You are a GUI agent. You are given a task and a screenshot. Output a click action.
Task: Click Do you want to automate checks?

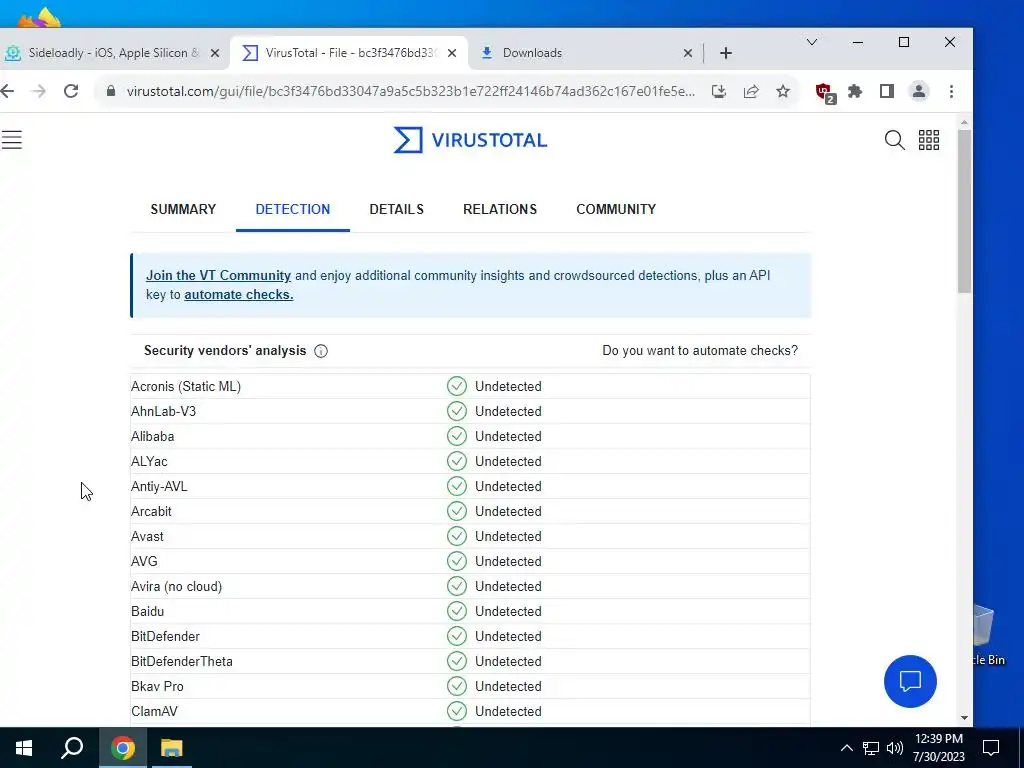coord(699,351)
